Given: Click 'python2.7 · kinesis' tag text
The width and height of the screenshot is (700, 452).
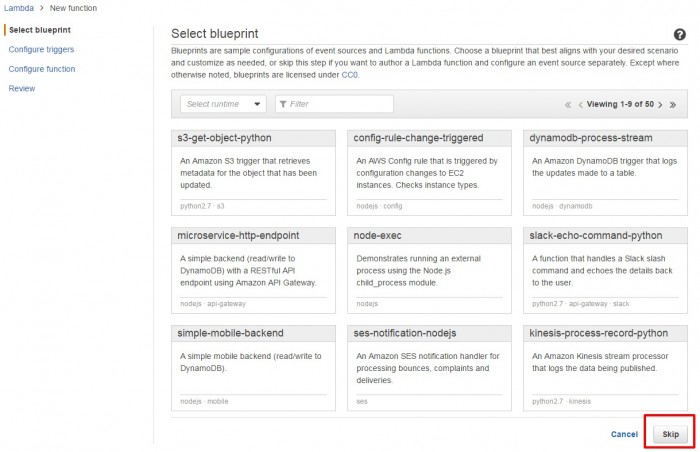Looking at the screenshot, I should pyautogui.click(x=561, y=402).
